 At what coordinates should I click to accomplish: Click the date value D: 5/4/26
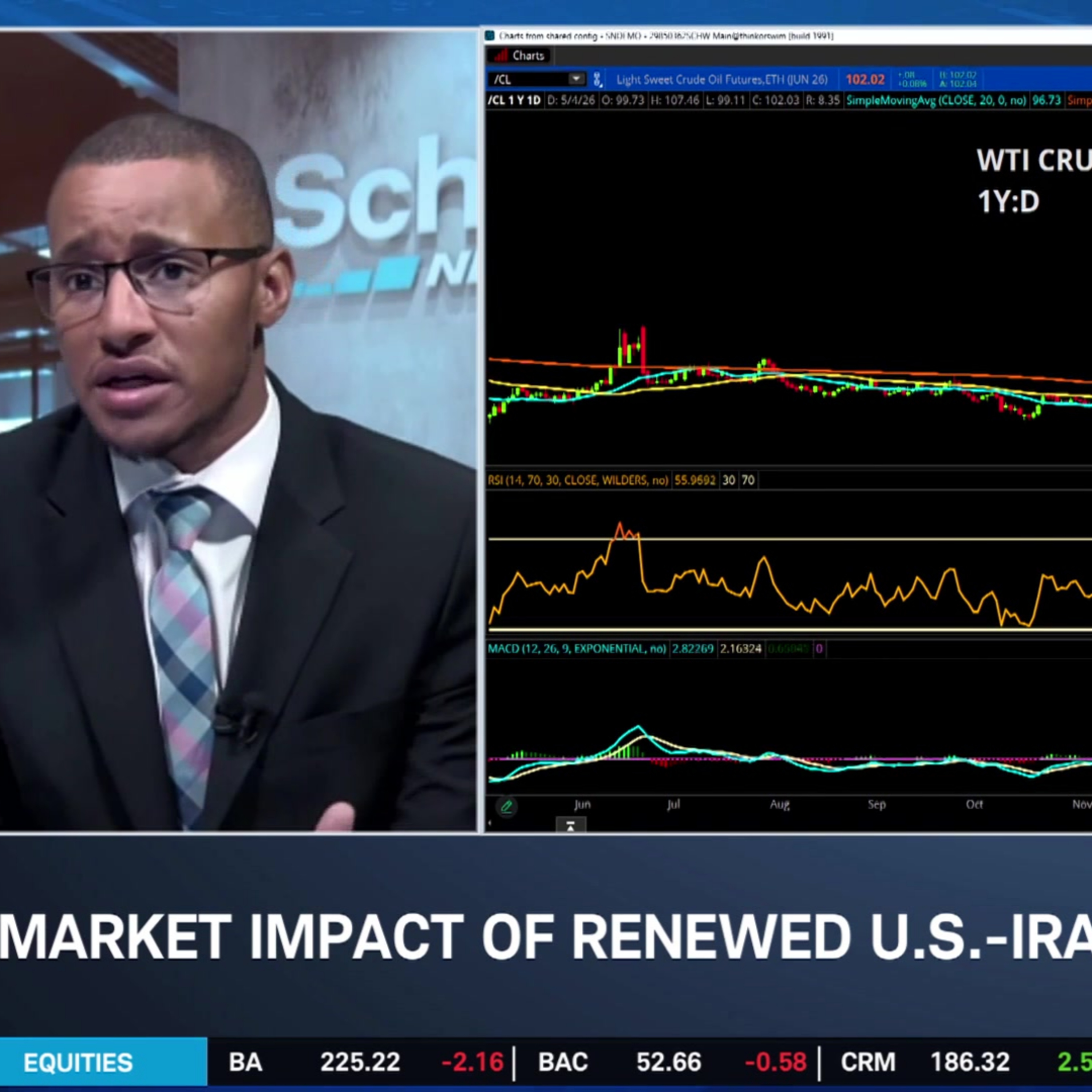click(571, 100)
